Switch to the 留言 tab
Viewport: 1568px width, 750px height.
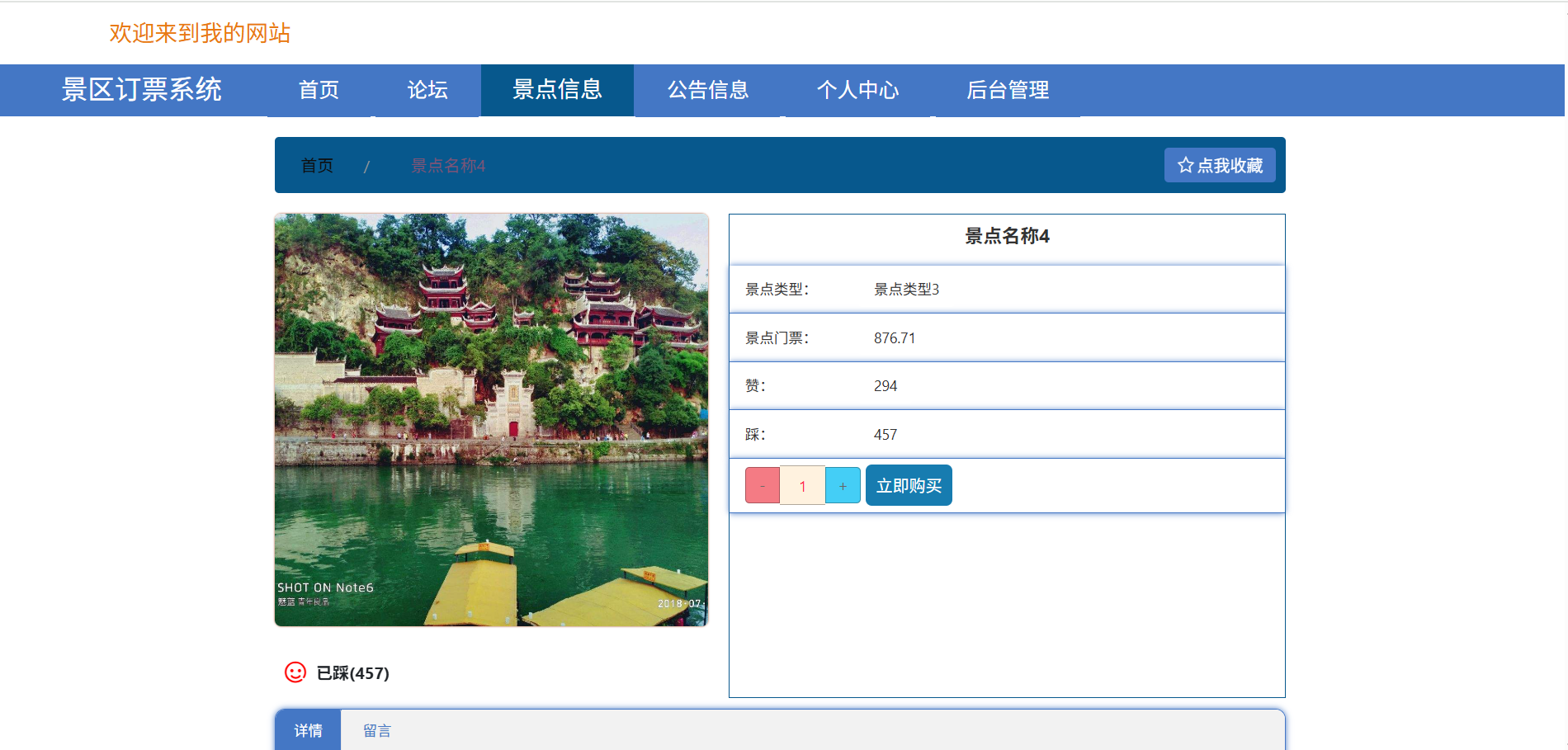pyautogui.click(x=377, y=730)
